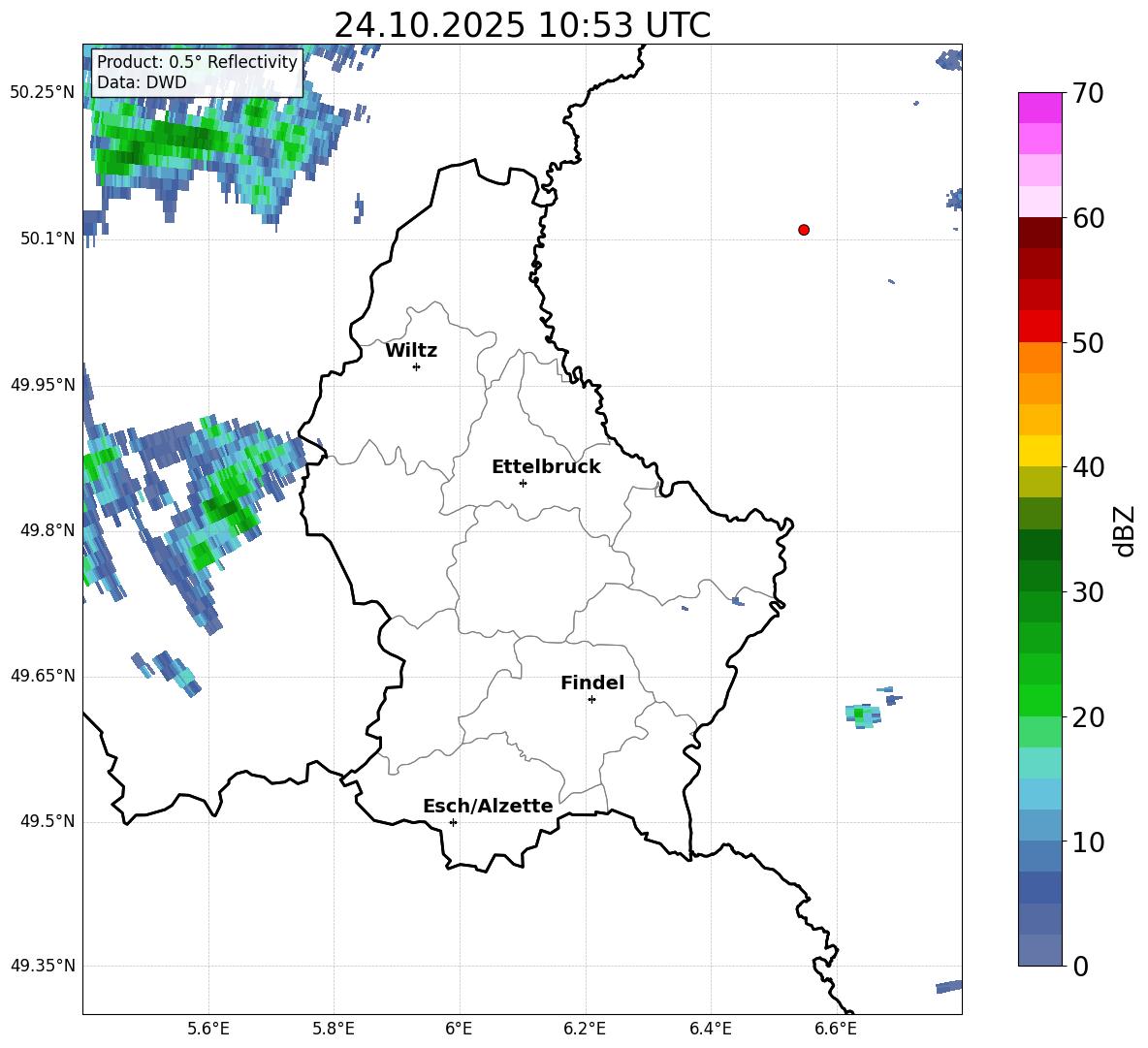Click the 50.25°N latitude label
The image size is (1148, 1048).
tap(42, 93)
